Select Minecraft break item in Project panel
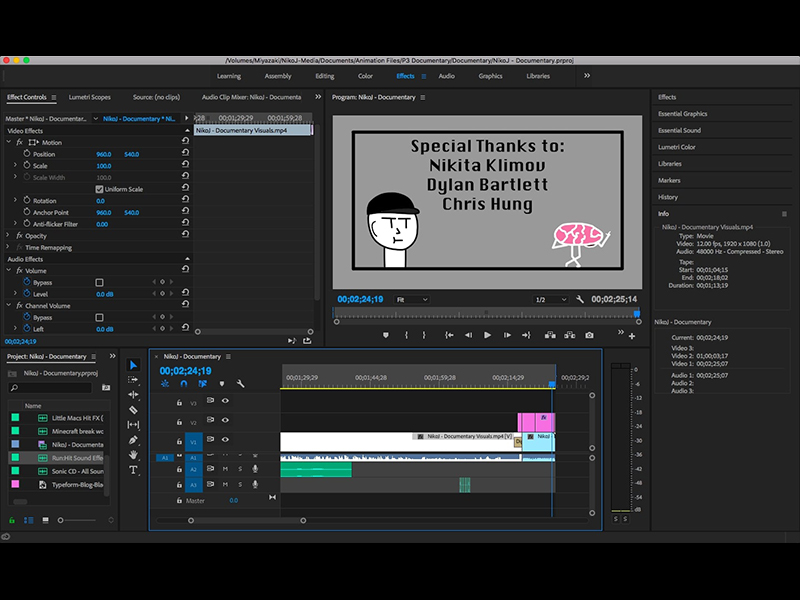 pyautogui.click(x=76, y=431)
